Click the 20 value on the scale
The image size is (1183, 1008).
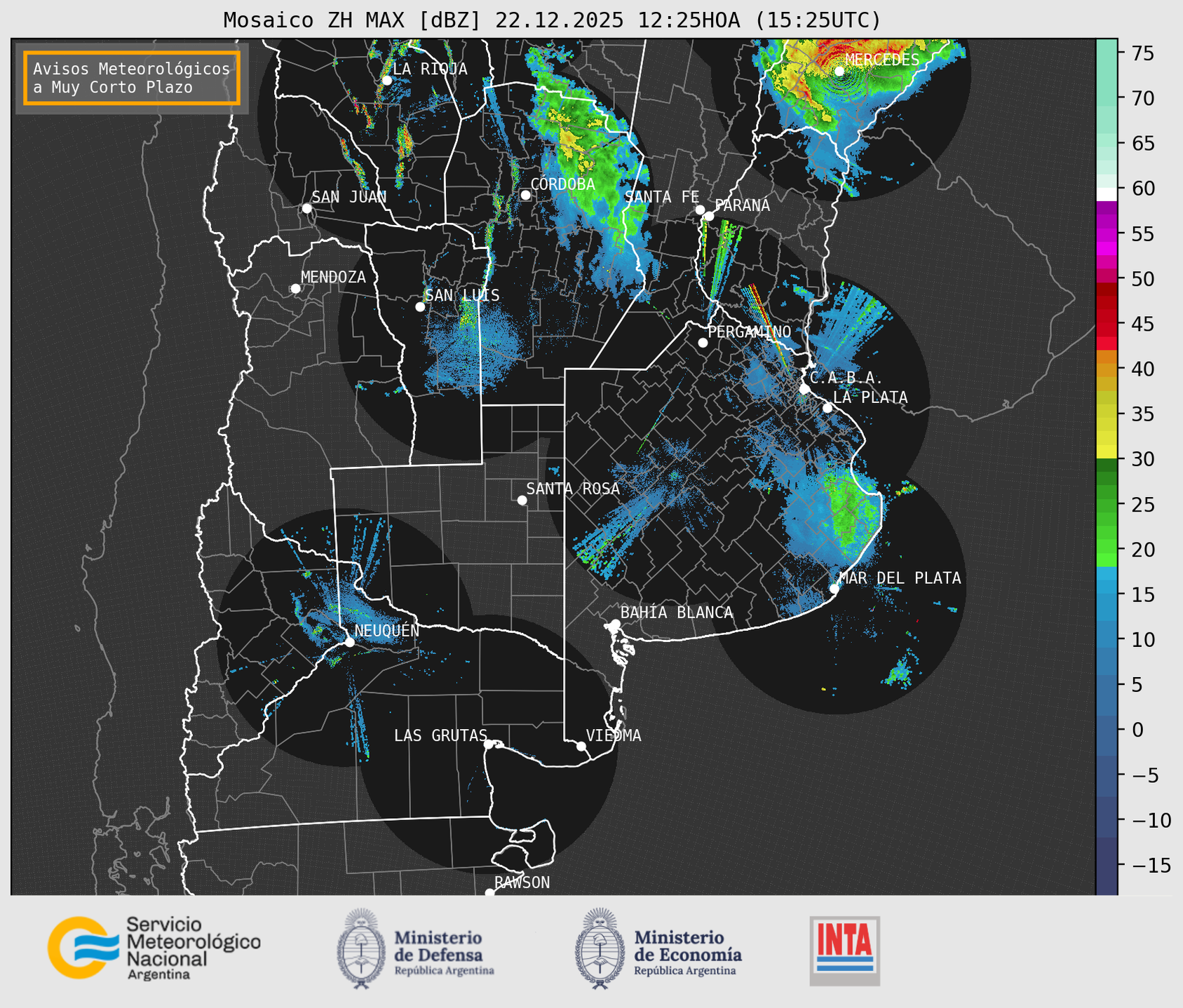click(1142, 550)
